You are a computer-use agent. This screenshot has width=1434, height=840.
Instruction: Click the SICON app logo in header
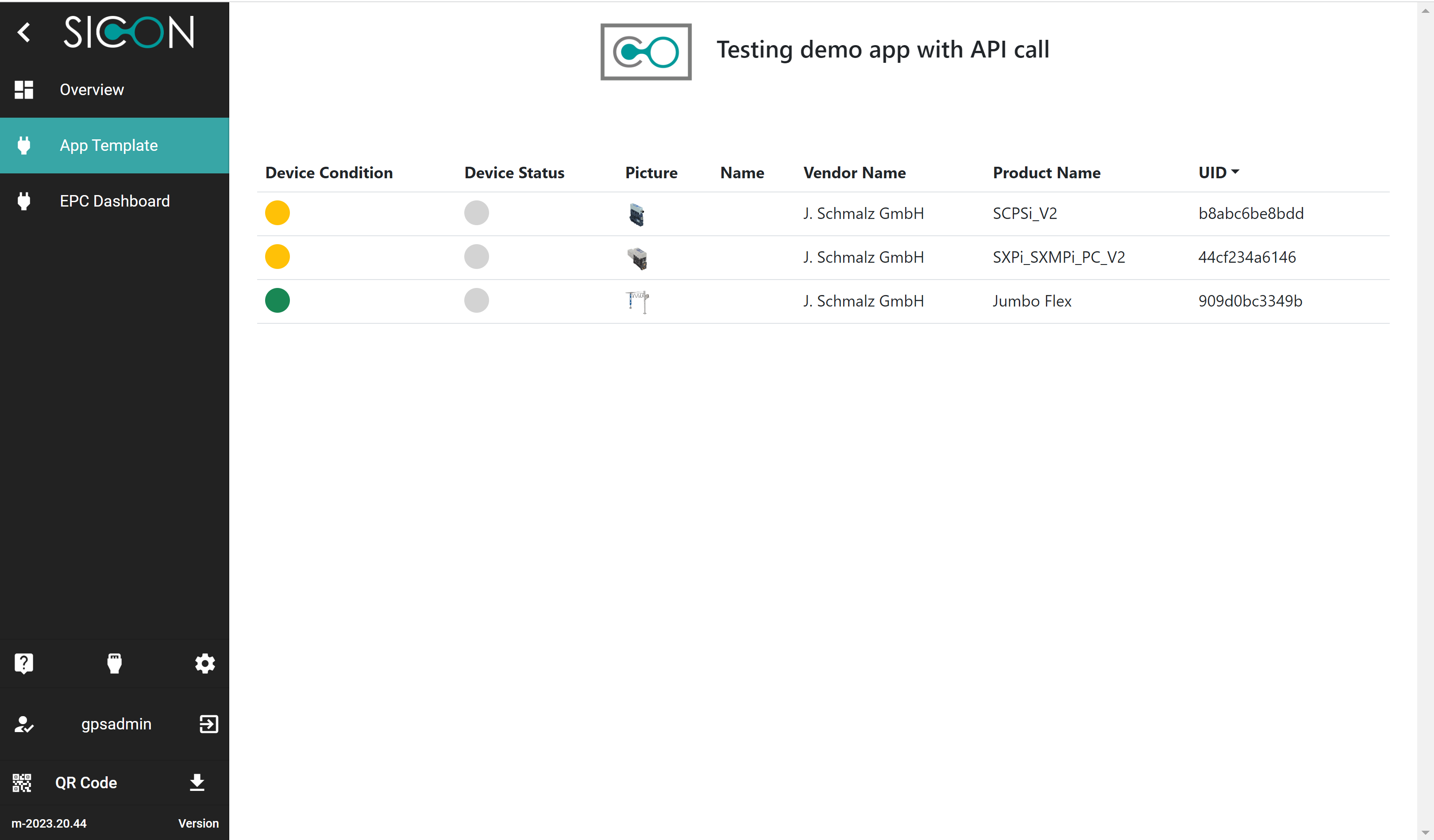646,52
